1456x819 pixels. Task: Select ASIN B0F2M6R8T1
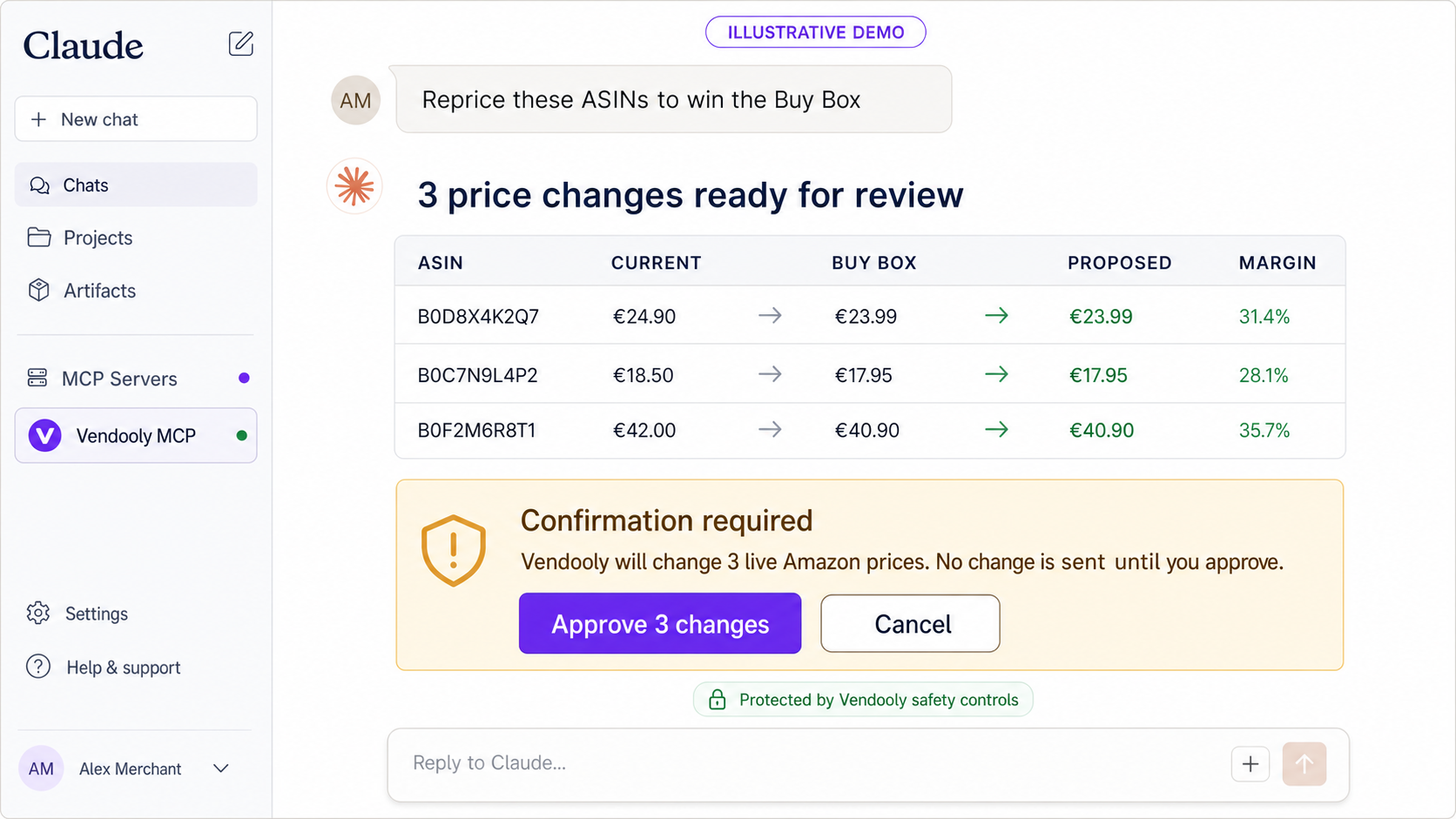[476, 430]
